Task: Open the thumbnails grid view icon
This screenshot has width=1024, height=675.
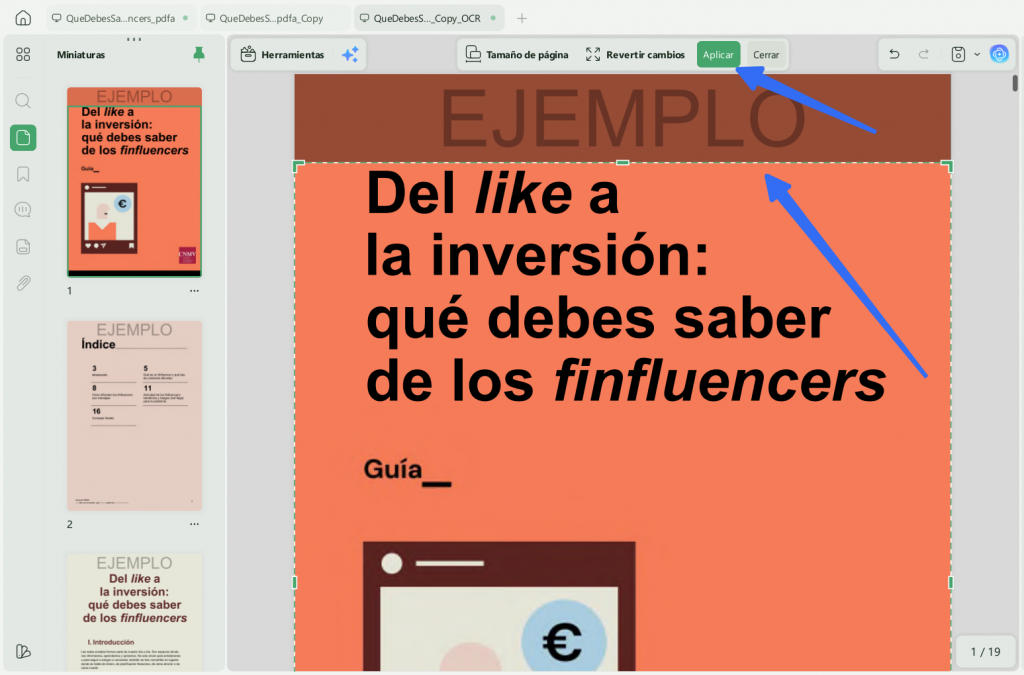Action: click(23, 54)
